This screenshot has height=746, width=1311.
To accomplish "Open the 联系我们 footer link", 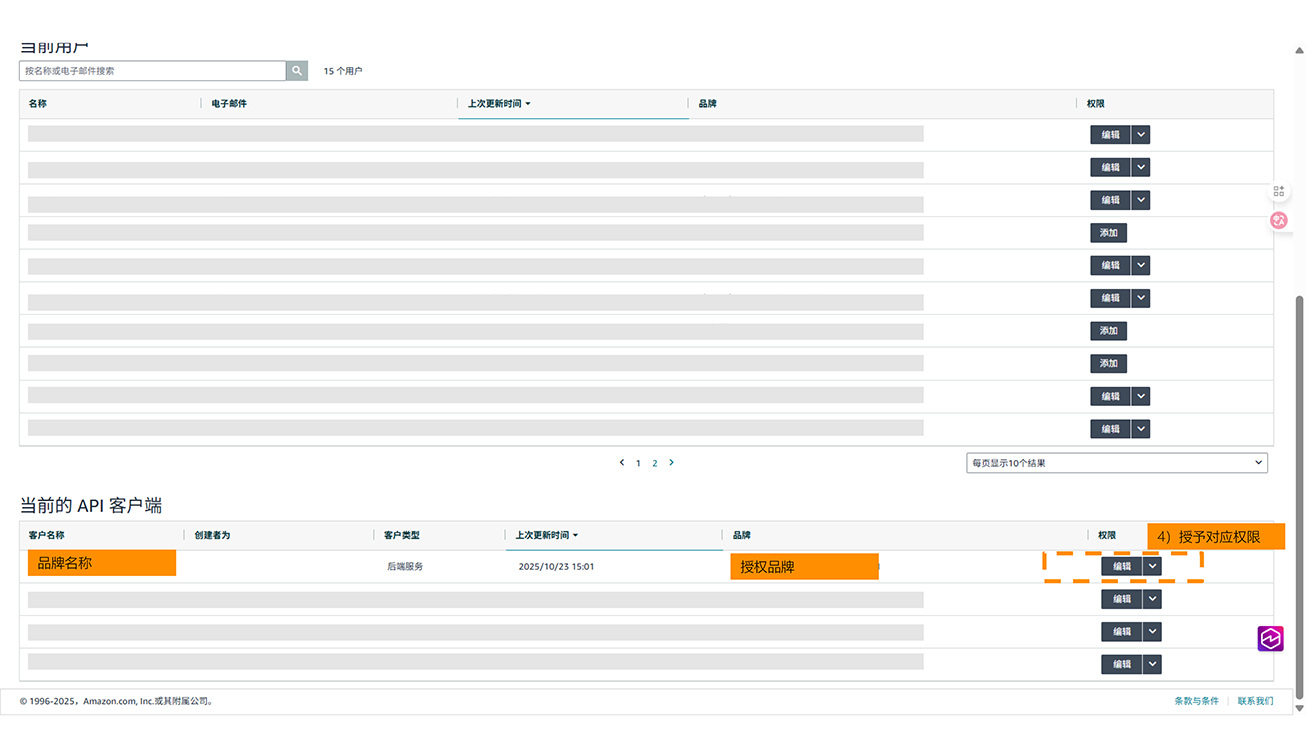I will pyautogui.click(x=1255, y=701).
